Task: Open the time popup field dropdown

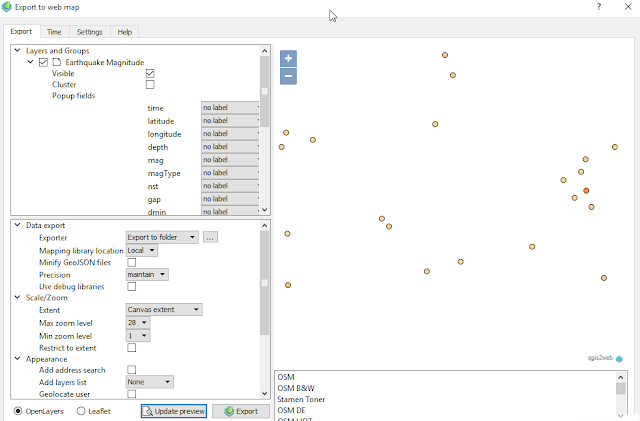Action: tap(230, 108)
